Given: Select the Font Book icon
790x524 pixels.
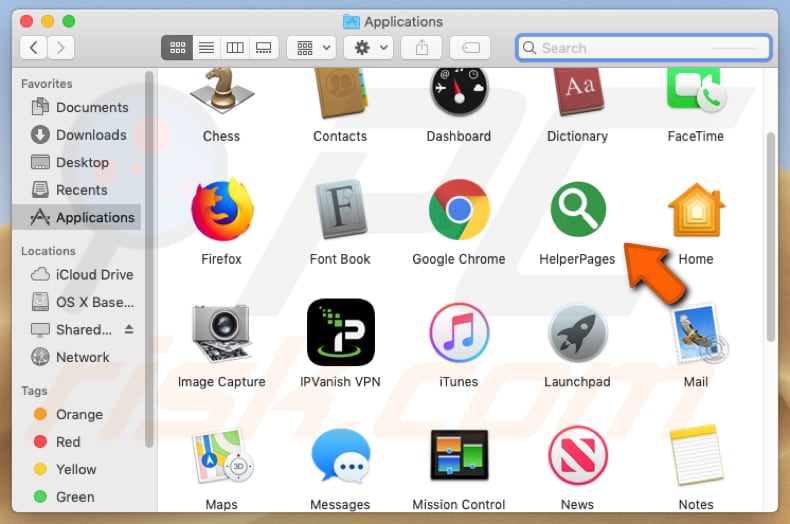Looking at the screenshot, I should point(341,209).
